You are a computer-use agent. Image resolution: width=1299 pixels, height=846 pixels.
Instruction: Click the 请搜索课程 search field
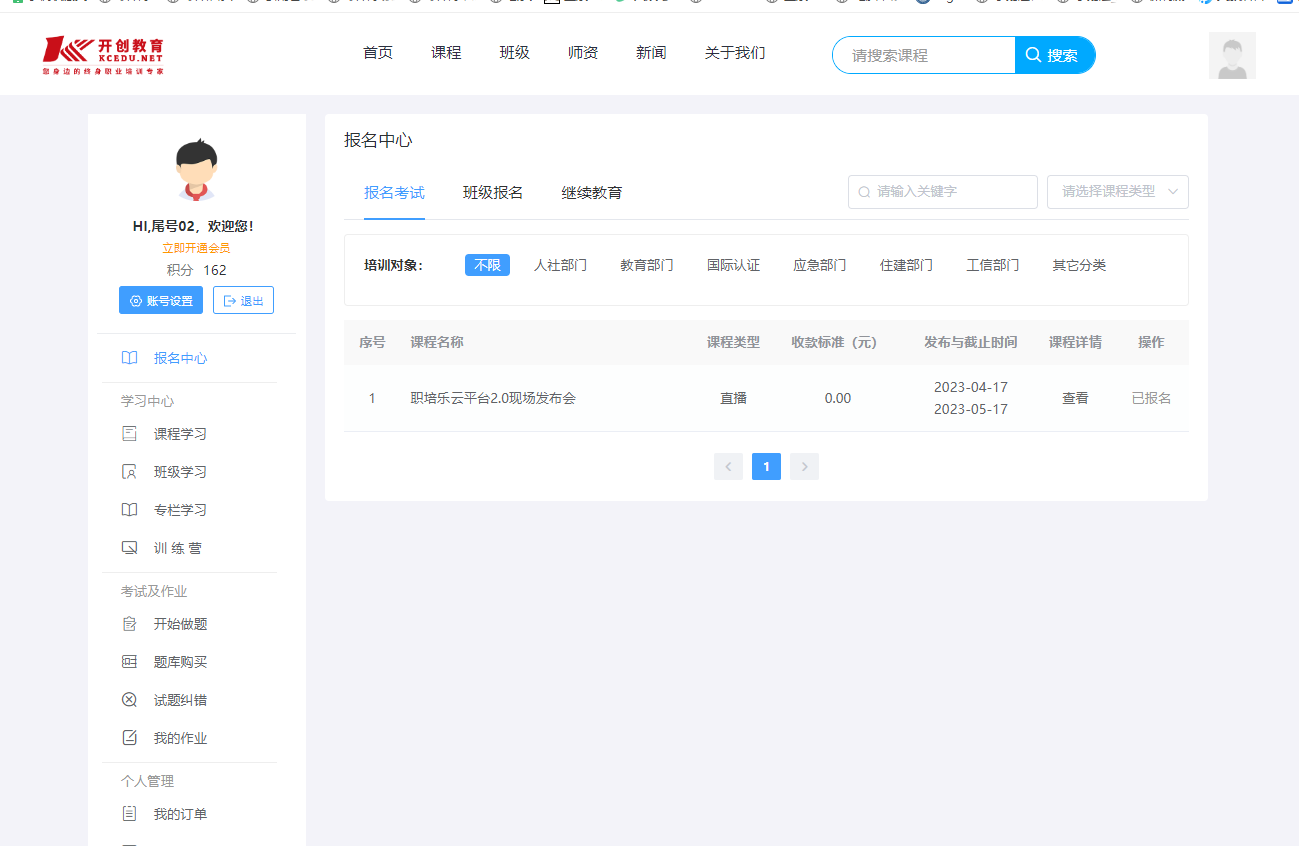(x=924, y=55)
